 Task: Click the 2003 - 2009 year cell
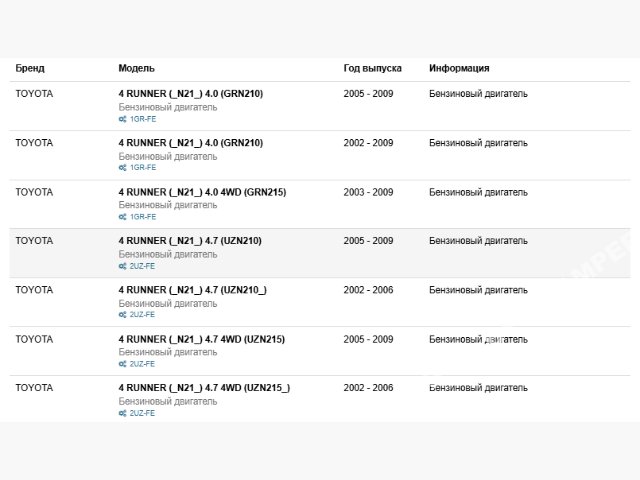(x=368, y=192)
